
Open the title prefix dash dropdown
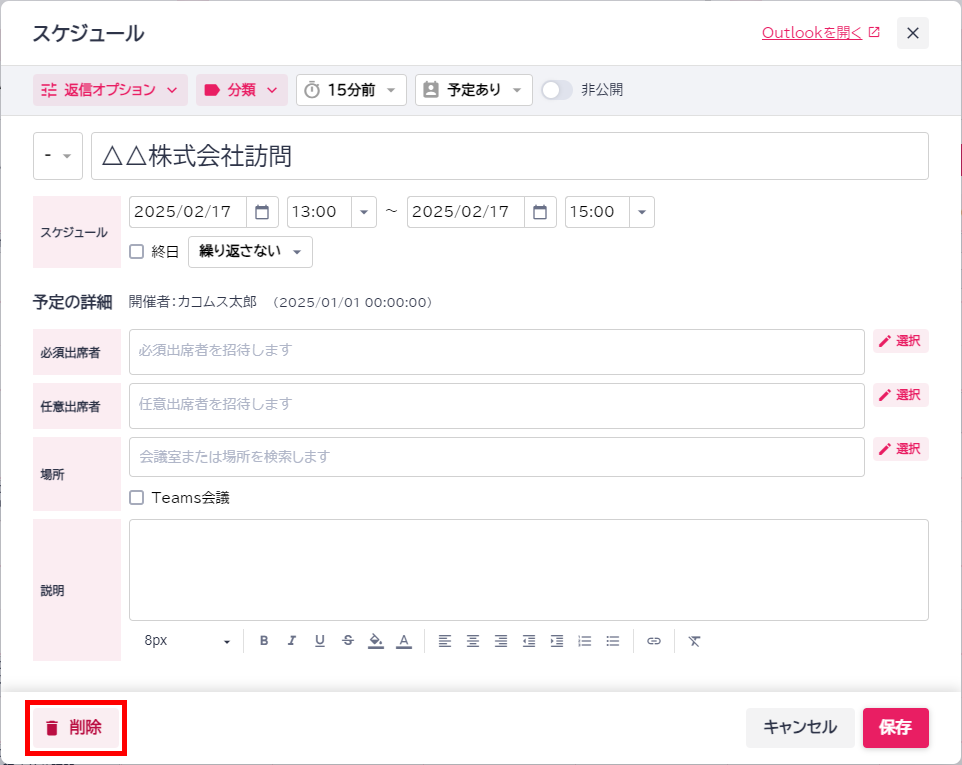tap(58, 156)
